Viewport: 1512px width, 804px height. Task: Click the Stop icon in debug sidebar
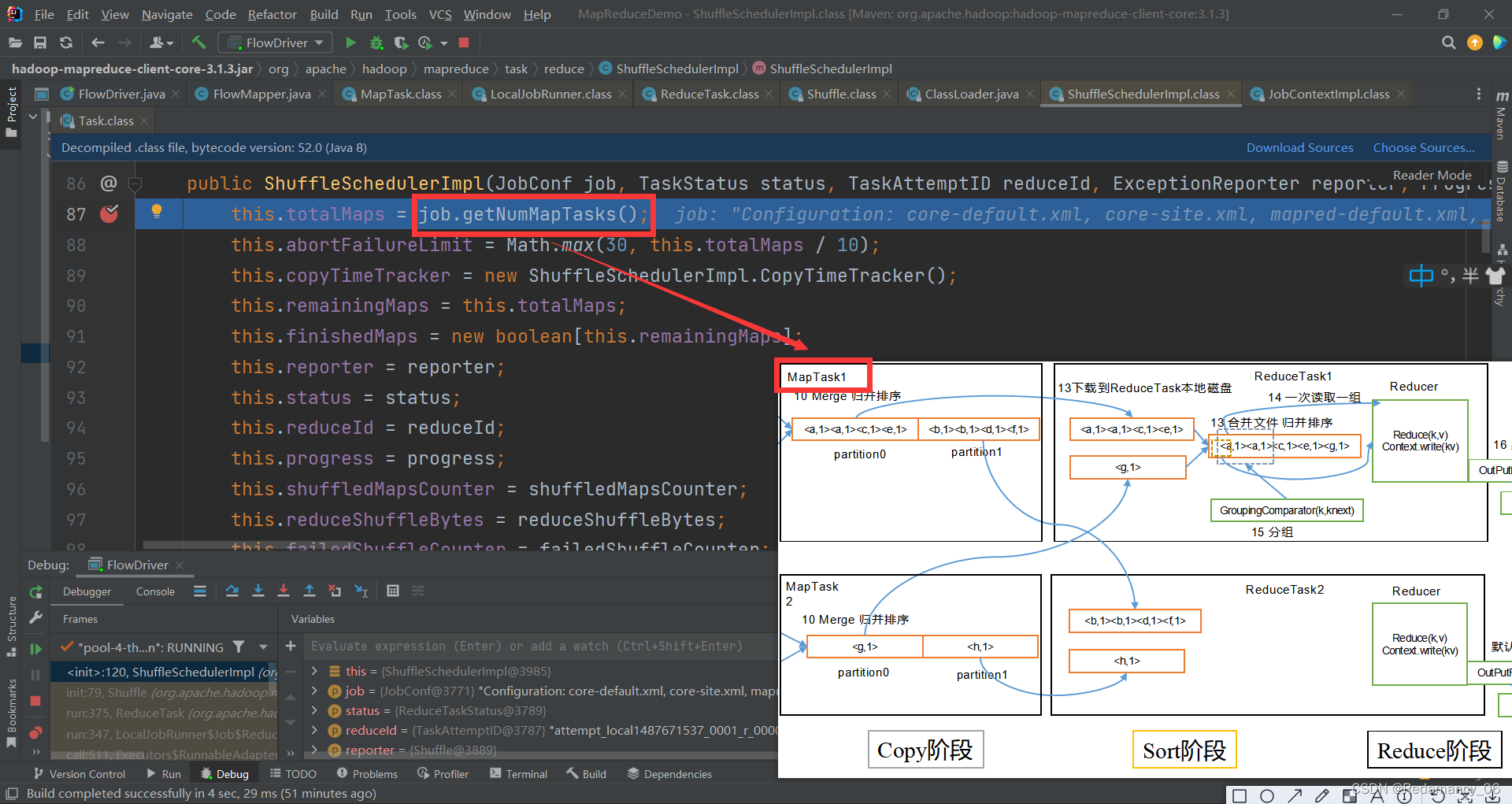35,701
